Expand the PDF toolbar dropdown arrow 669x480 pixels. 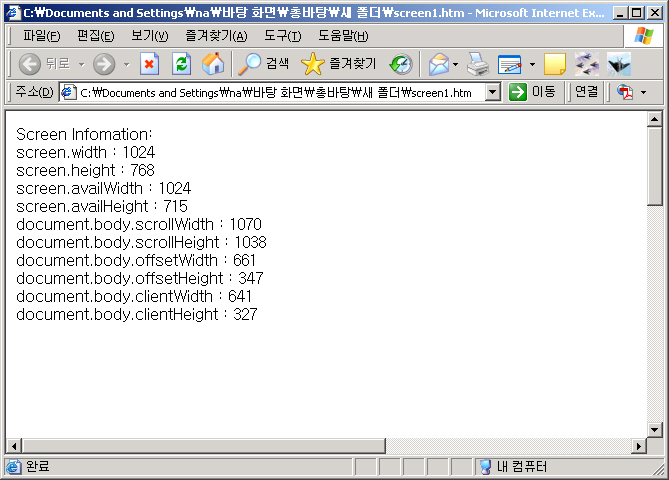pyautogui.click(x=643, y=92)
